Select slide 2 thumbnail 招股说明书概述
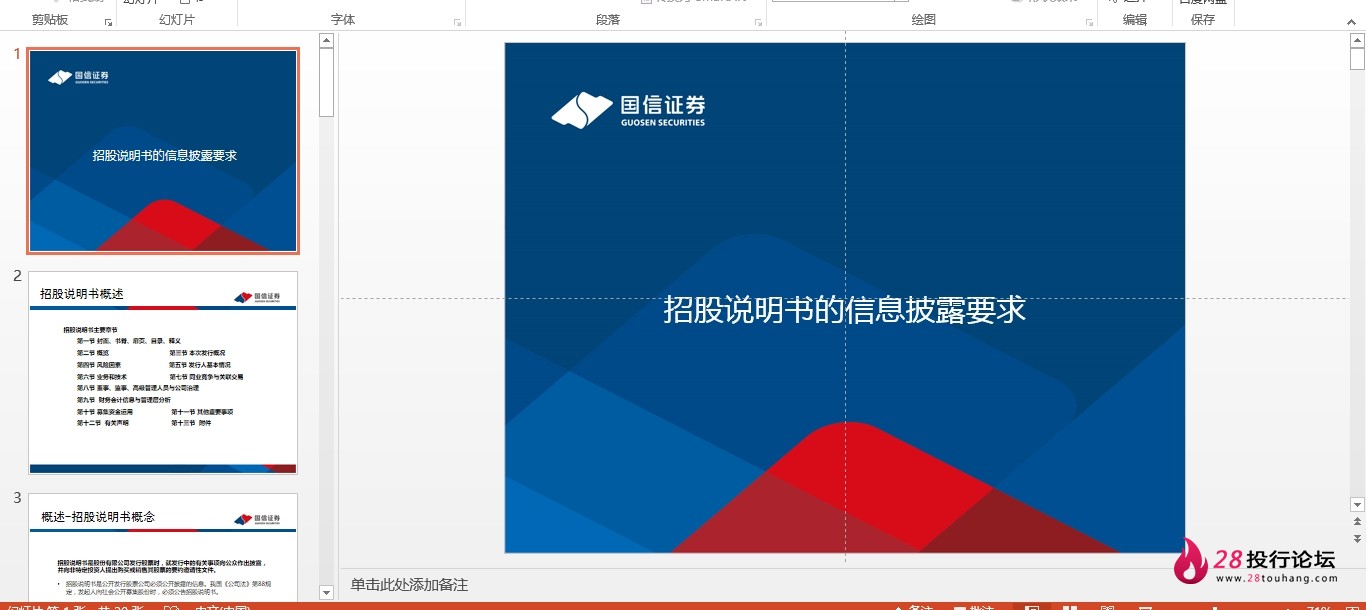Viewport: 1366px width, 610px height. click(163, 372)
